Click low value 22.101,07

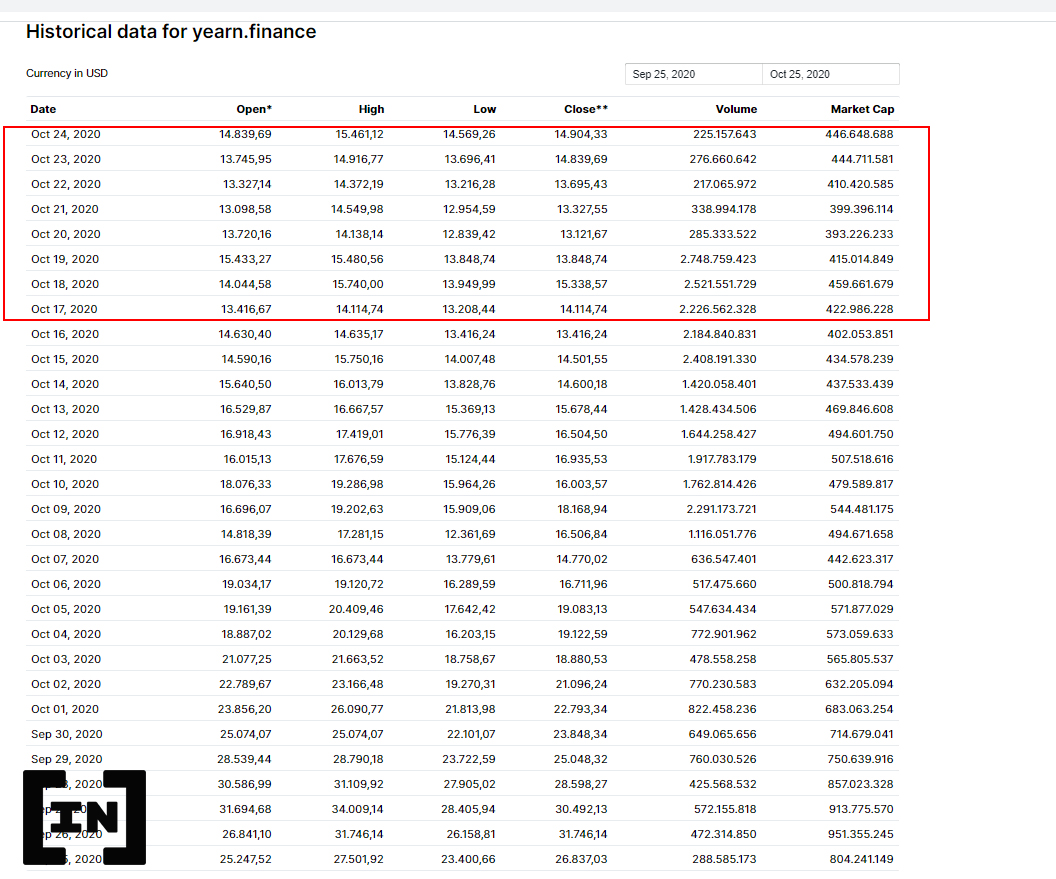pyautogui.click(x=471, y=734)
